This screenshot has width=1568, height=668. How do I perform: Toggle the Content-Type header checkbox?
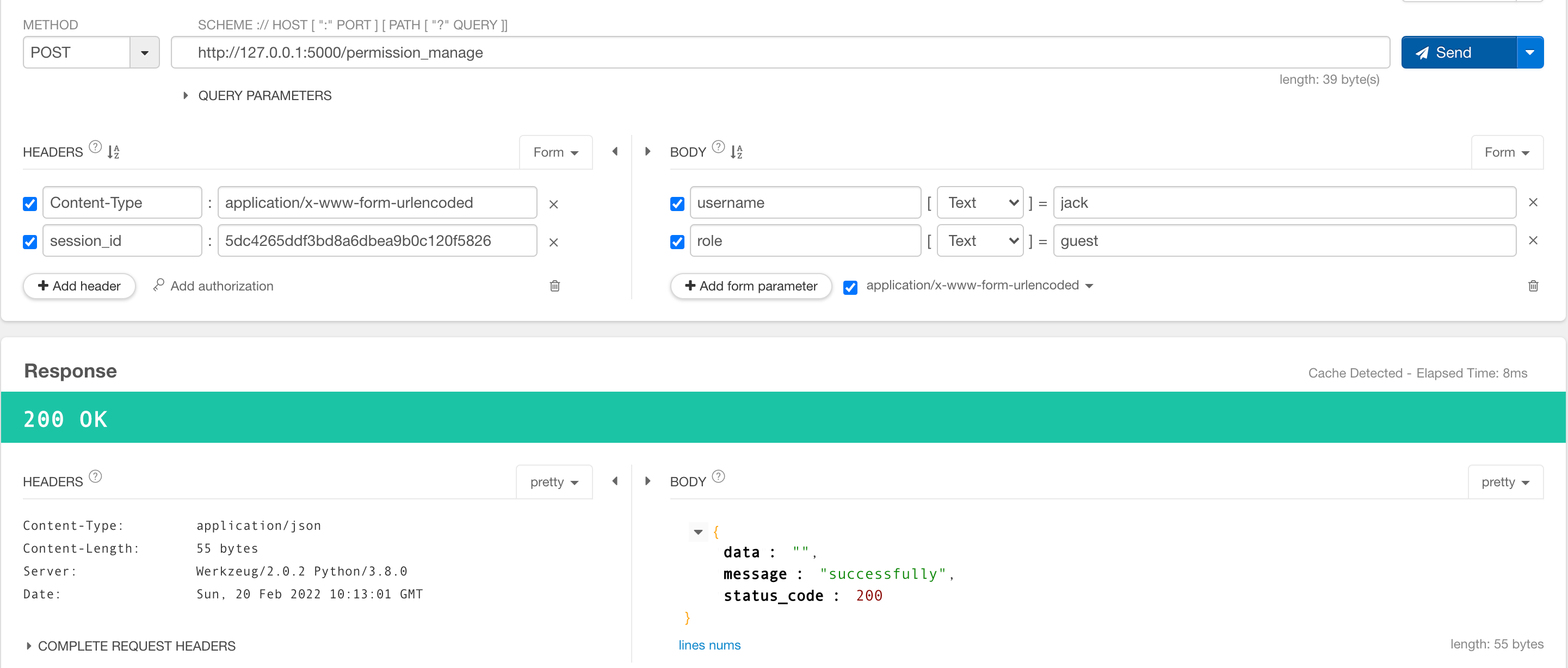29,203
